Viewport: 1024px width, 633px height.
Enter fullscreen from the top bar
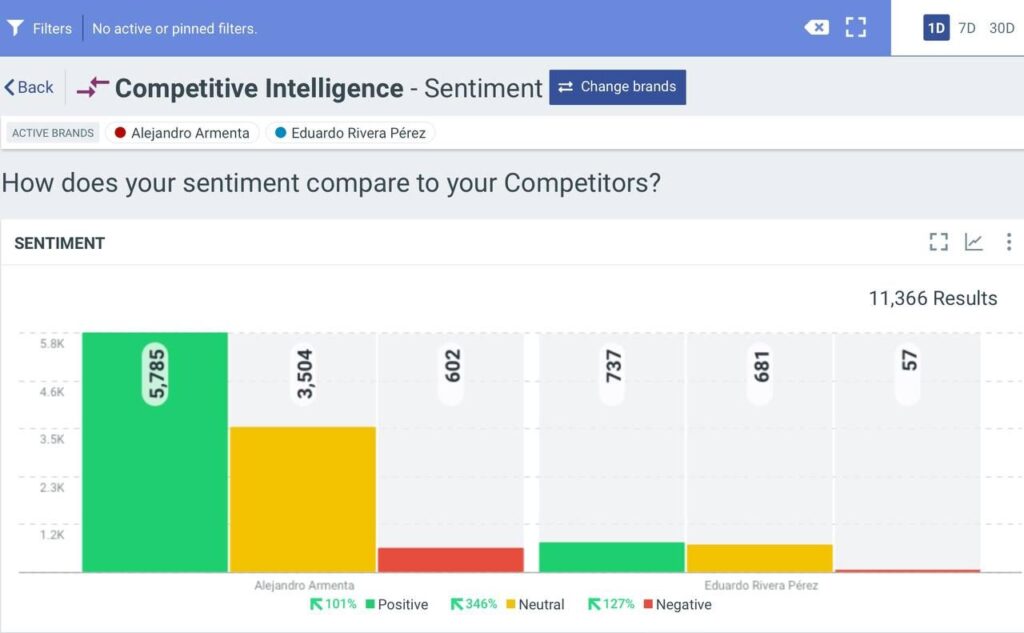coord(855,28)
